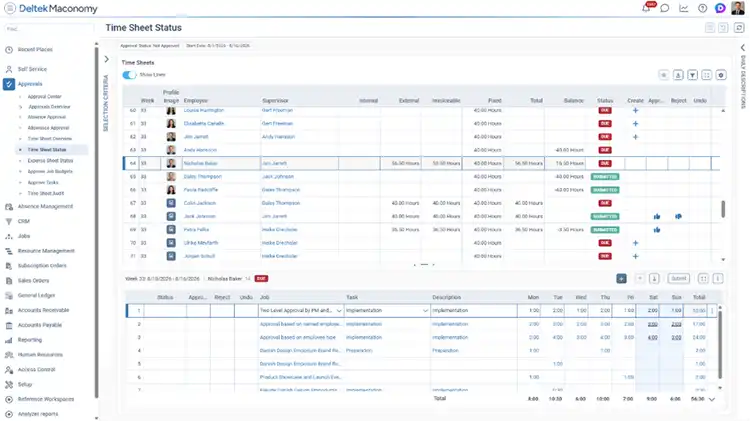Screen dimensions: 750x421
Task: Click Description field Implementation in line row 1
Action: pos(474,310)
